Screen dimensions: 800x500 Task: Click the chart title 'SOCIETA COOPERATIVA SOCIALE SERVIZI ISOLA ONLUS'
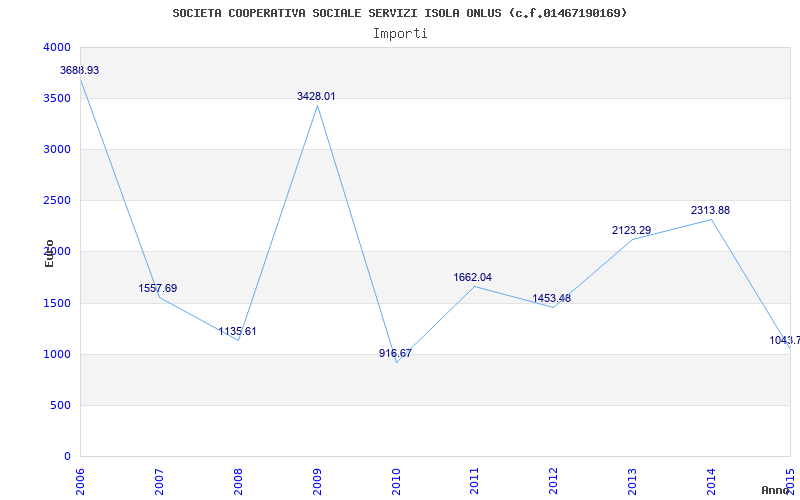pyautogui.click(x=337, y=13)
